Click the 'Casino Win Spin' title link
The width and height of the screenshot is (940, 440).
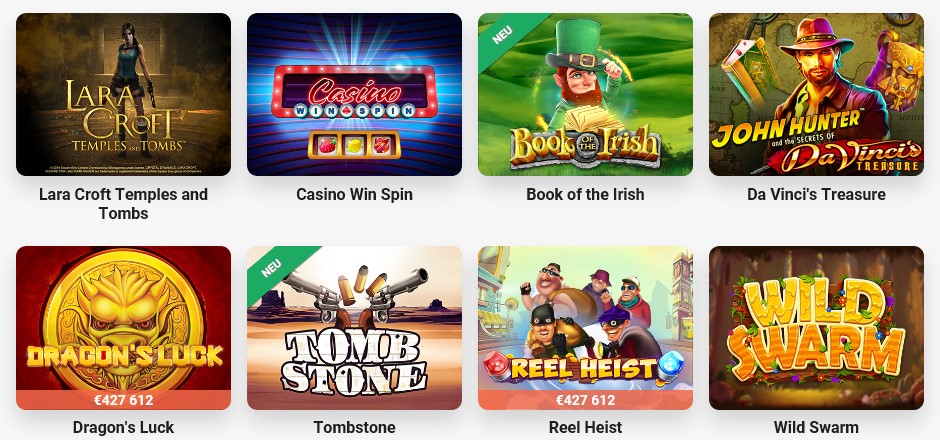(x=354, y=194)
